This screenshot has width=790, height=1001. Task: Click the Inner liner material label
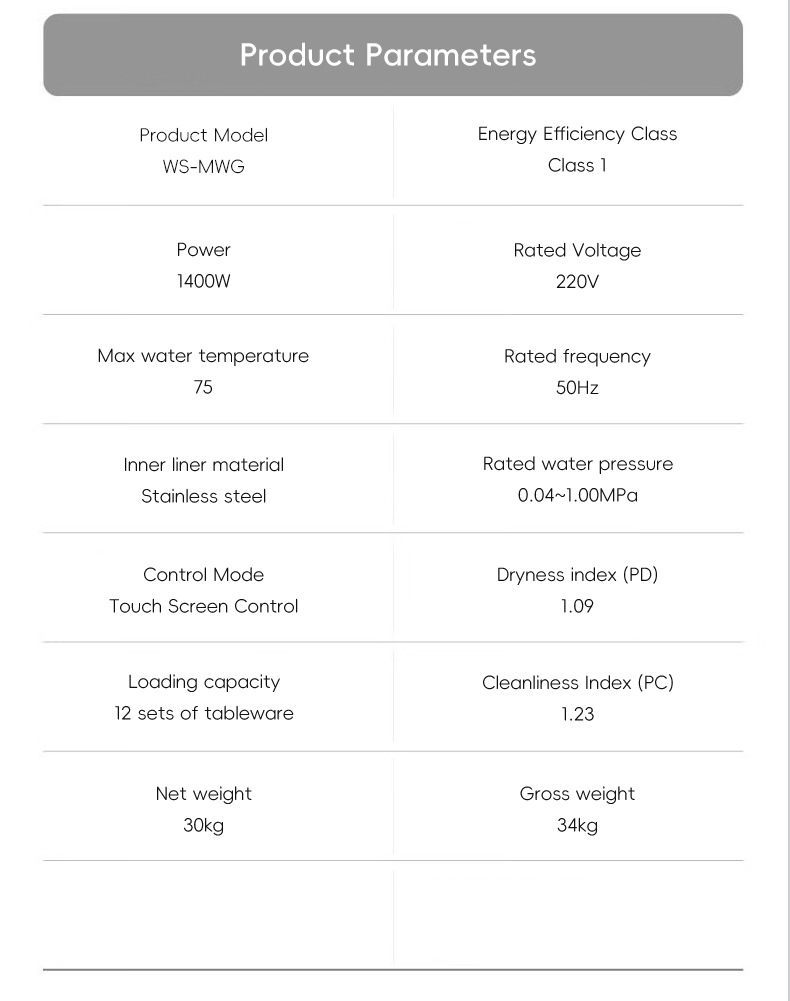pyautogui.click(x=203, y=465)
